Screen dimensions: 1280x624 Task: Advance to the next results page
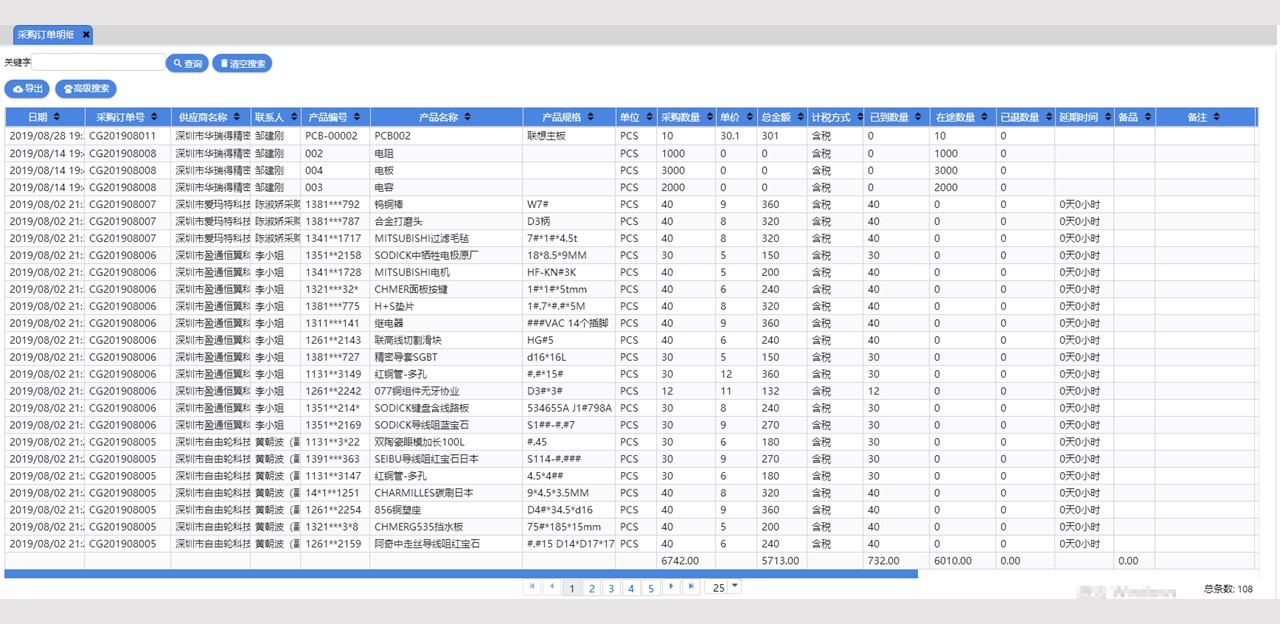point(671,587)
